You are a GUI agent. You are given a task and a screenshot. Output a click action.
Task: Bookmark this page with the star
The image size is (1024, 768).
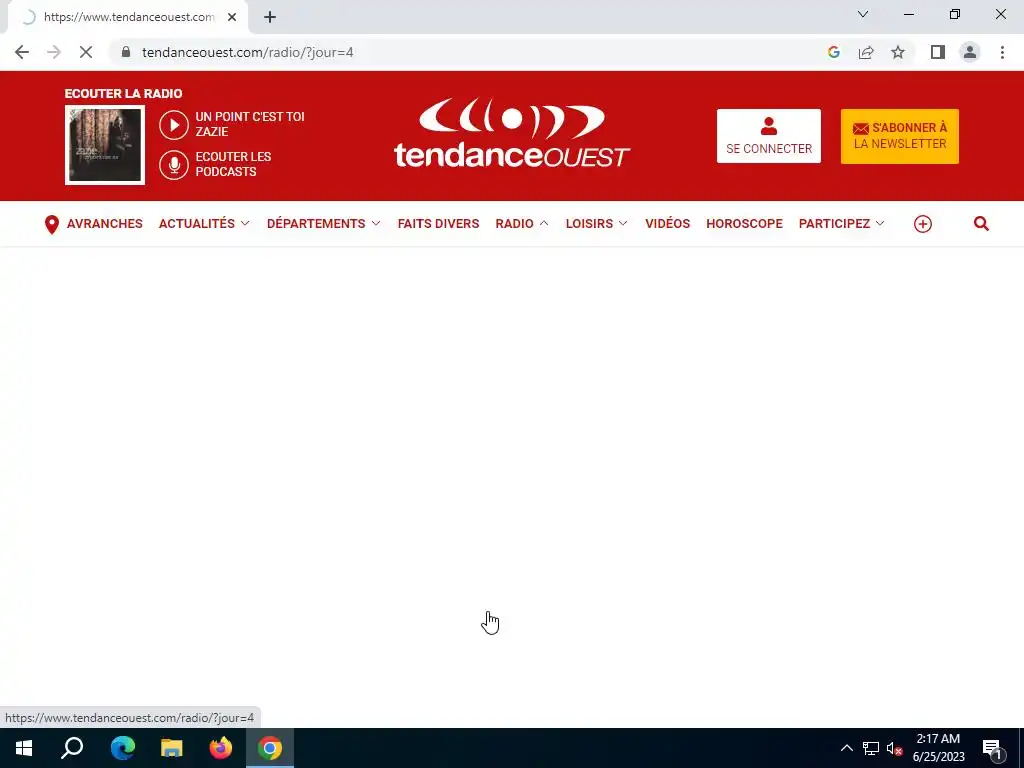tap(898, 52)
